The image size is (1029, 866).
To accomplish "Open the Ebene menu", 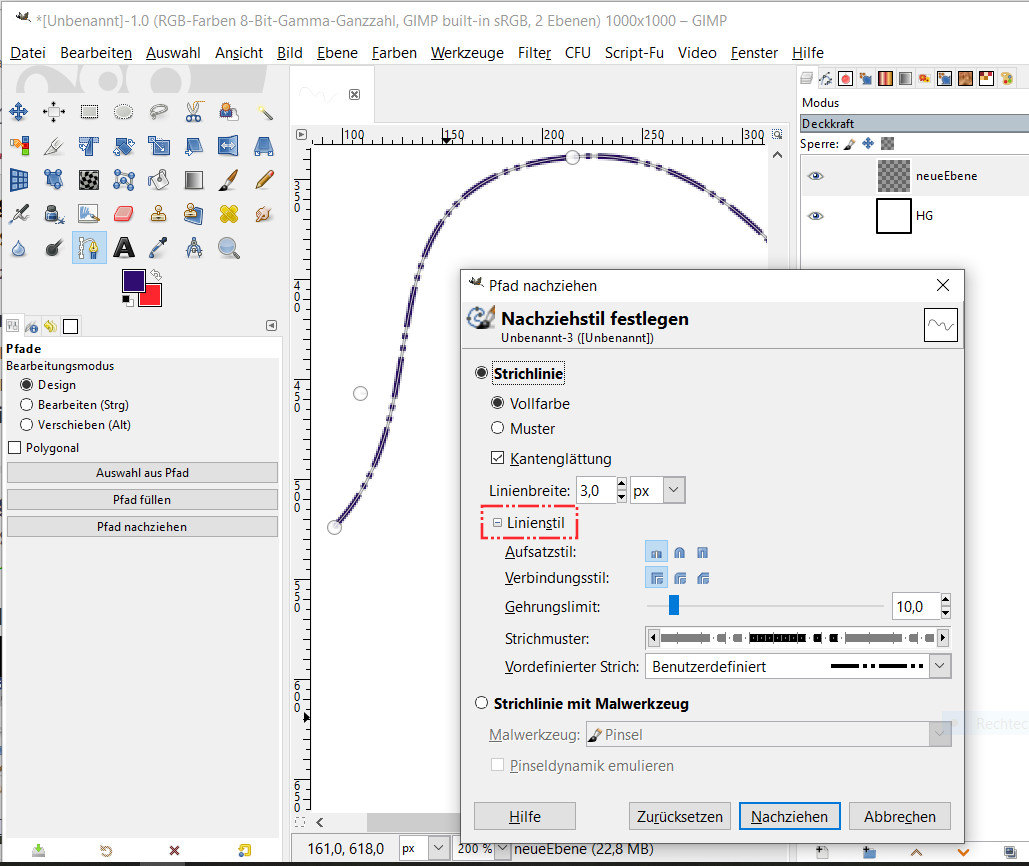I will pos(337,53).
